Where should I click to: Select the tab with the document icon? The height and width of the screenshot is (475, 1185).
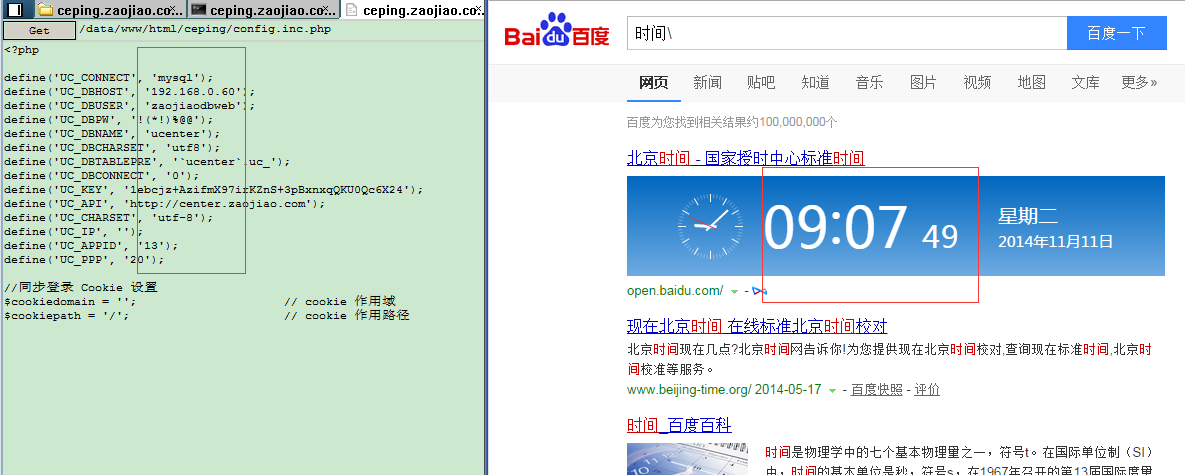[412, 11]
